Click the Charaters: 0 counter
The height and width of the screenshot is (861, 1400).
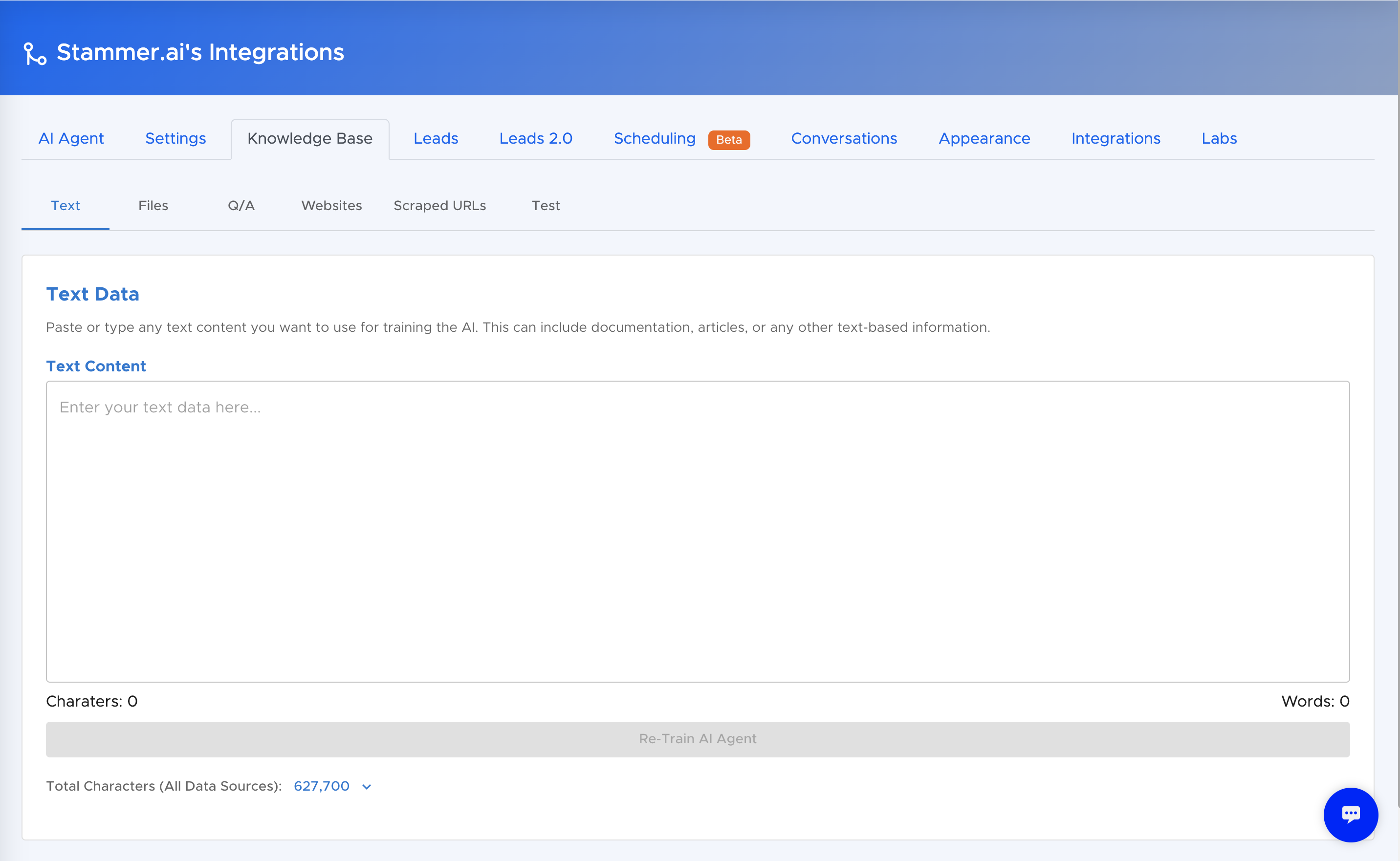click(92, 702)
